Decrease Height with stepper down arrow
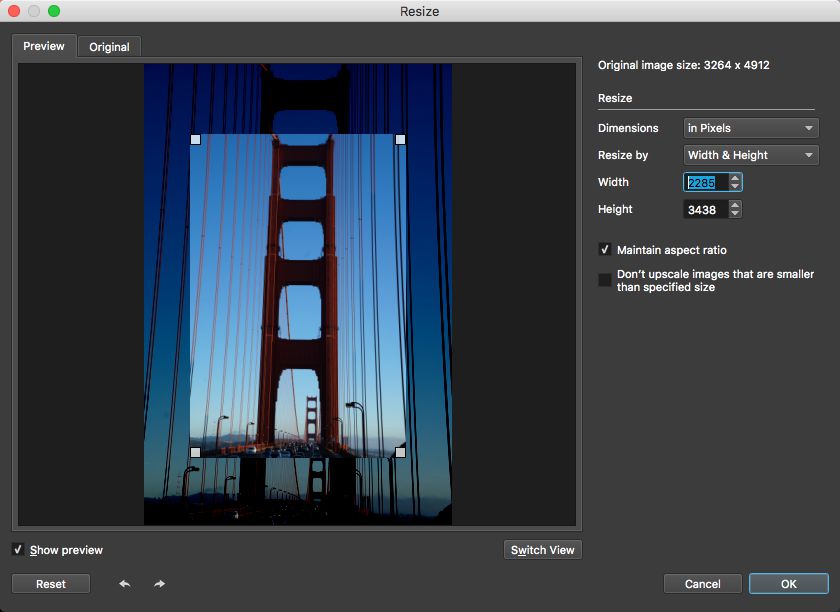 tap(735, 214)
